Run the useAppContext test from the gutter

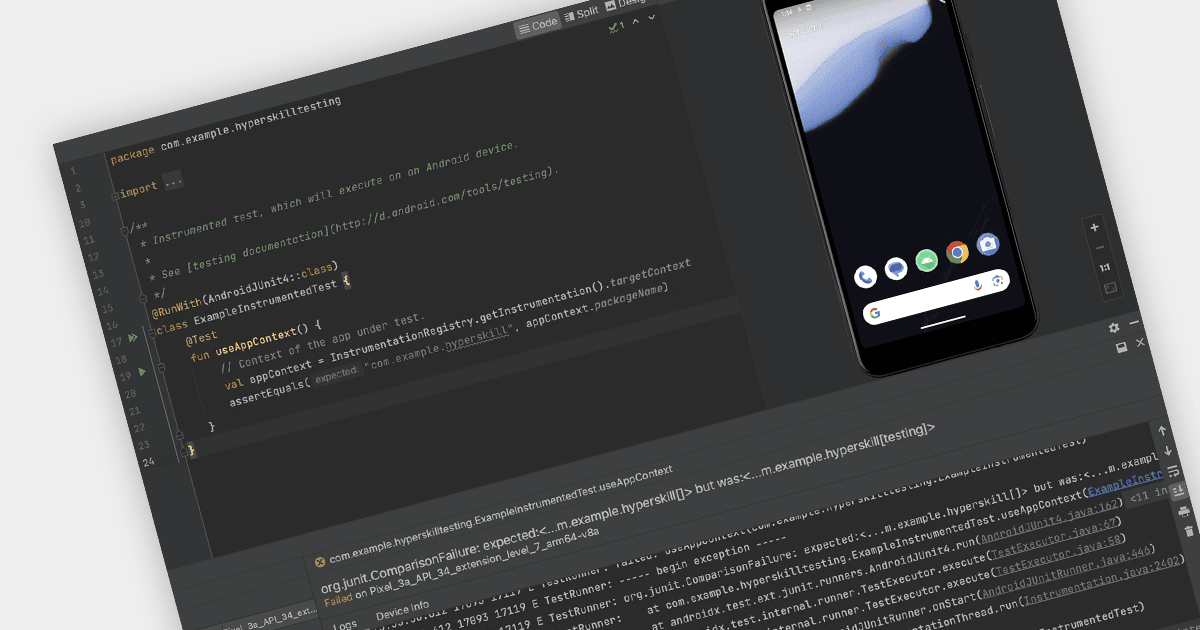click(141, 372)
